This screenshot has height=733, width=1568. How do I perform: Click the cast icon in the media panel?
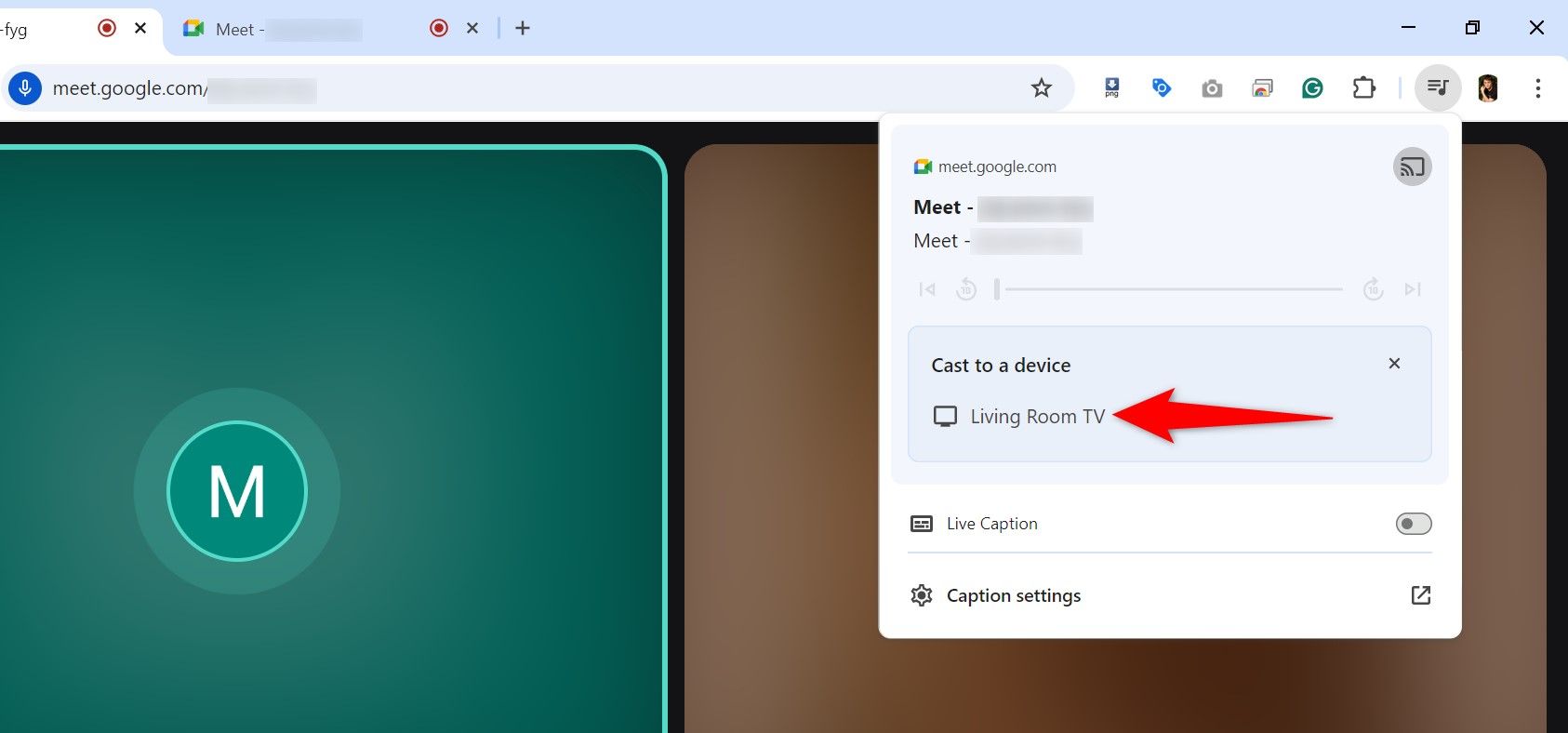point(1411,167)
